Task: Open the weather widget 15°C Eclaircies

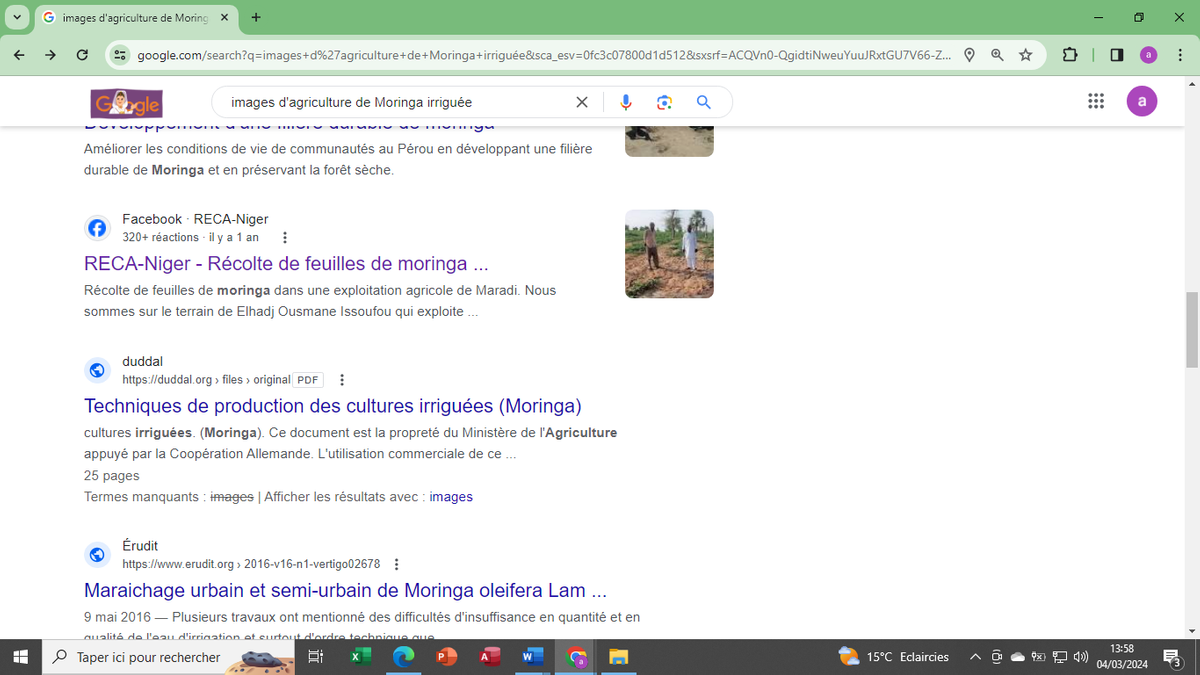Action: pyautogui.click(x=894, y=657)
